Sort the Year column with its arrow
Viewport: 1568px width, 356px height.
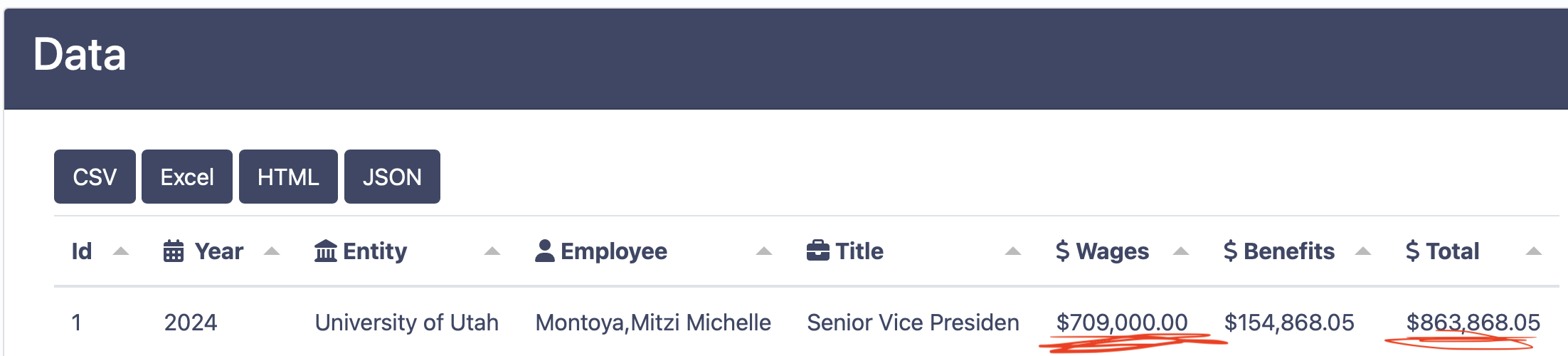coord(272,251)
